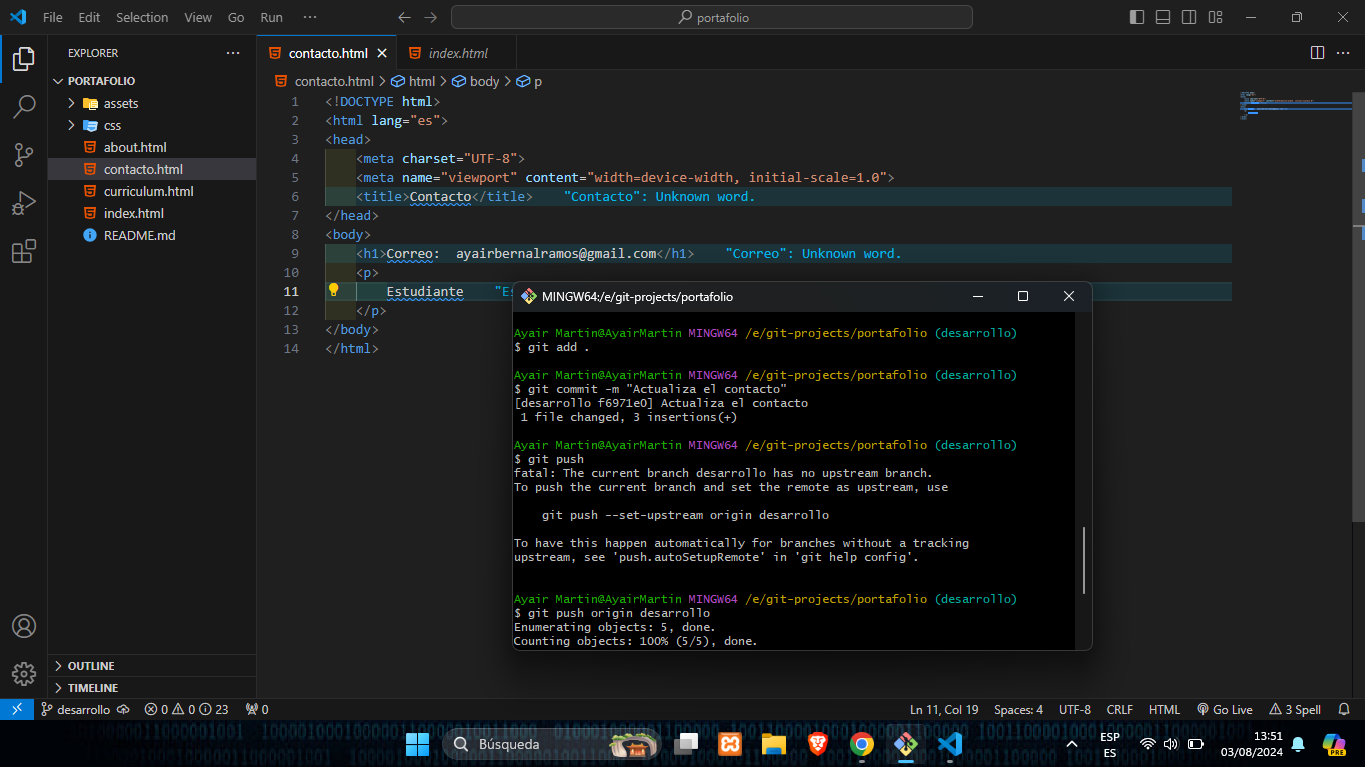Change language mode HTML in status bar
The width and height of the screenshot is (1365, 767).
(x=1164, y=709)
